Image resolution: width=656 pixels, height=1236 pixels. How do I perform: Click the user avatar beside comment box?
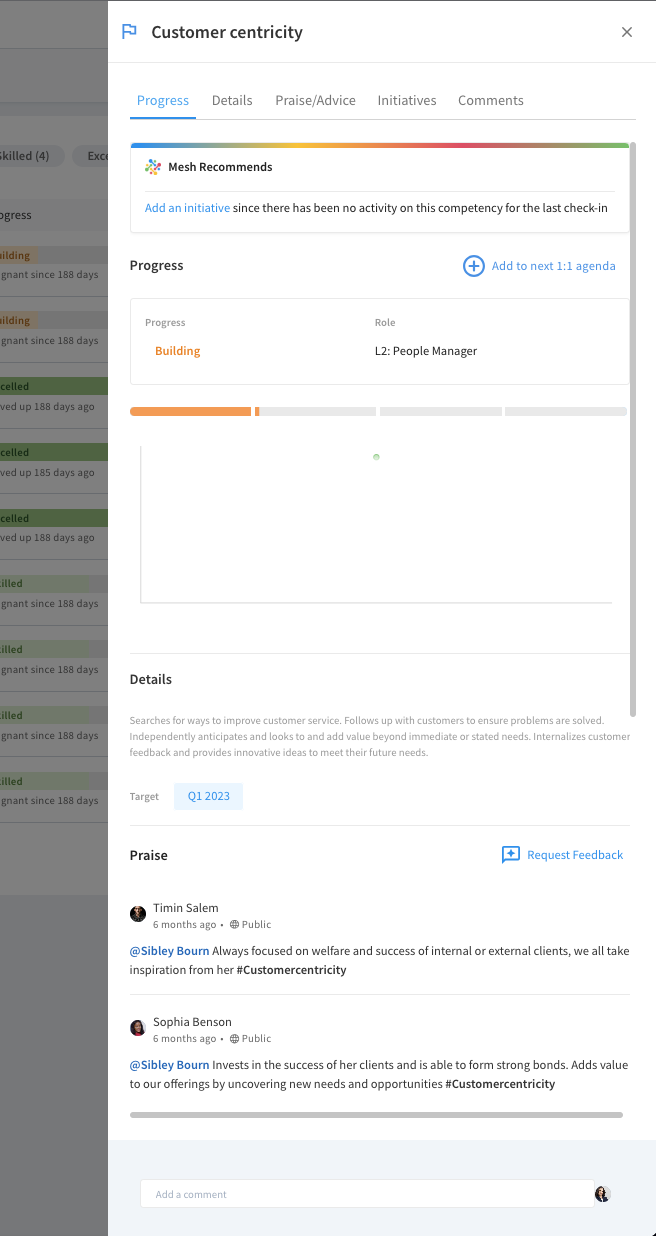602,1194
